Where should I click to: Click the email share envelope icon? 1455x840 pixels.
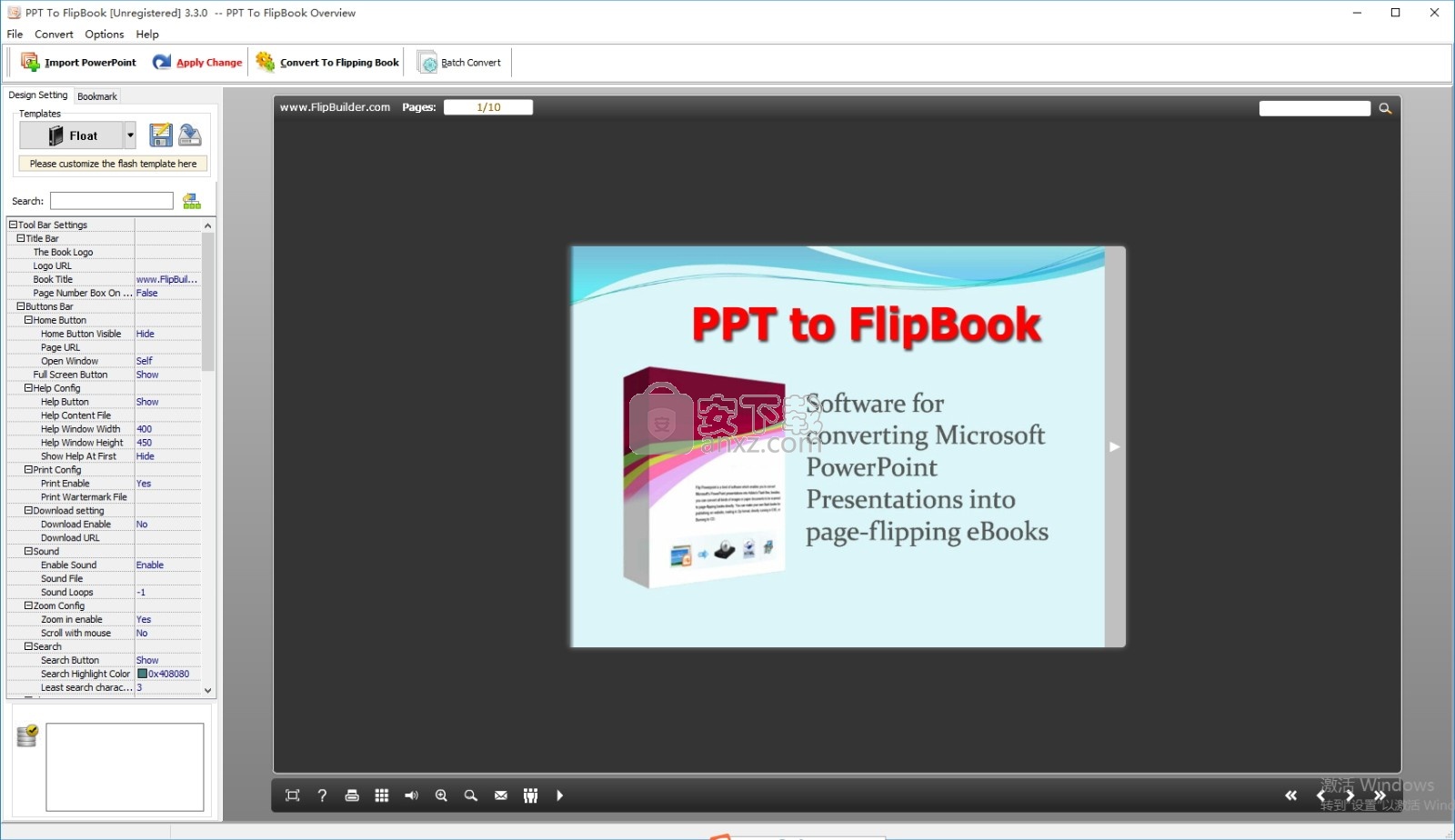click(501, 795)
